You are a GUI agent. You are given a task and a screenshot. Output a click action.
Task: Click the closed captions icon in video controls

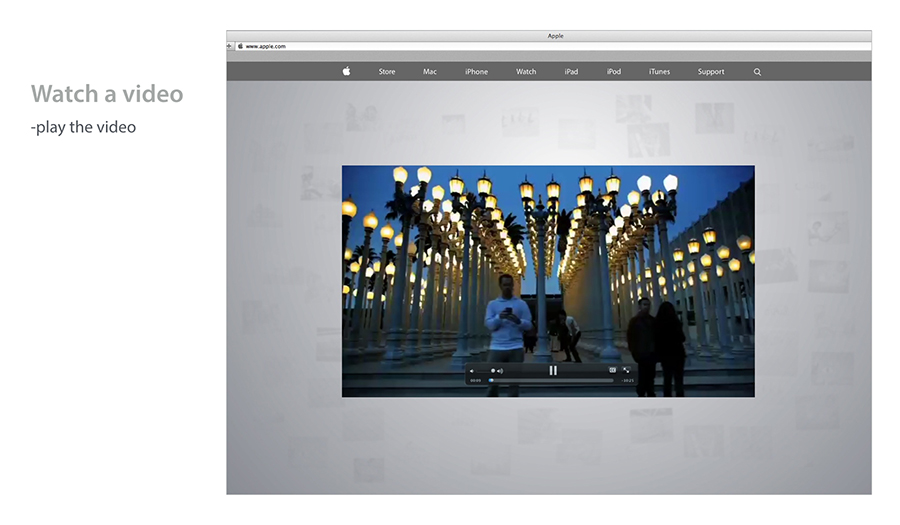pos(612,370)
